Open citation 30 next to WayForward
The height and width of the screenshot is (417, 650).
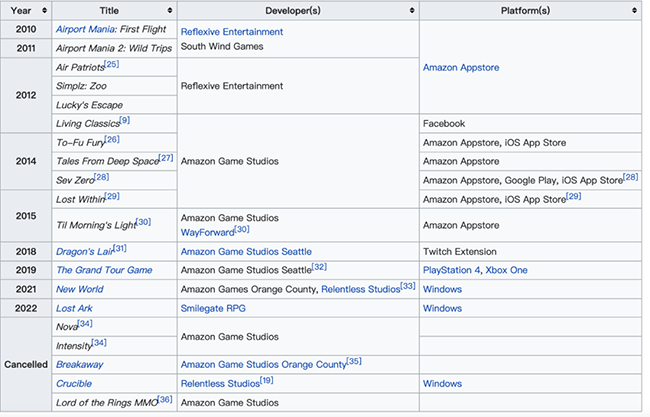(242, 229)
